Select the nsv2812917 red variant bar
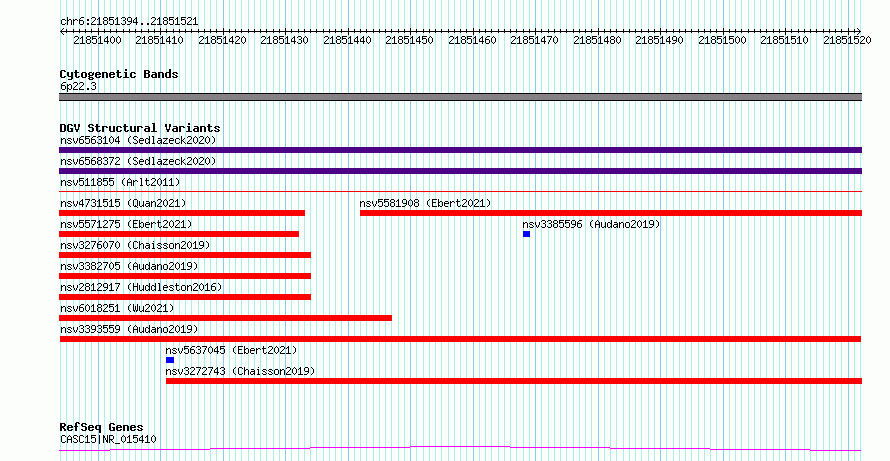Viewport: 890px width, 461px height. click(x=185, y=297)
